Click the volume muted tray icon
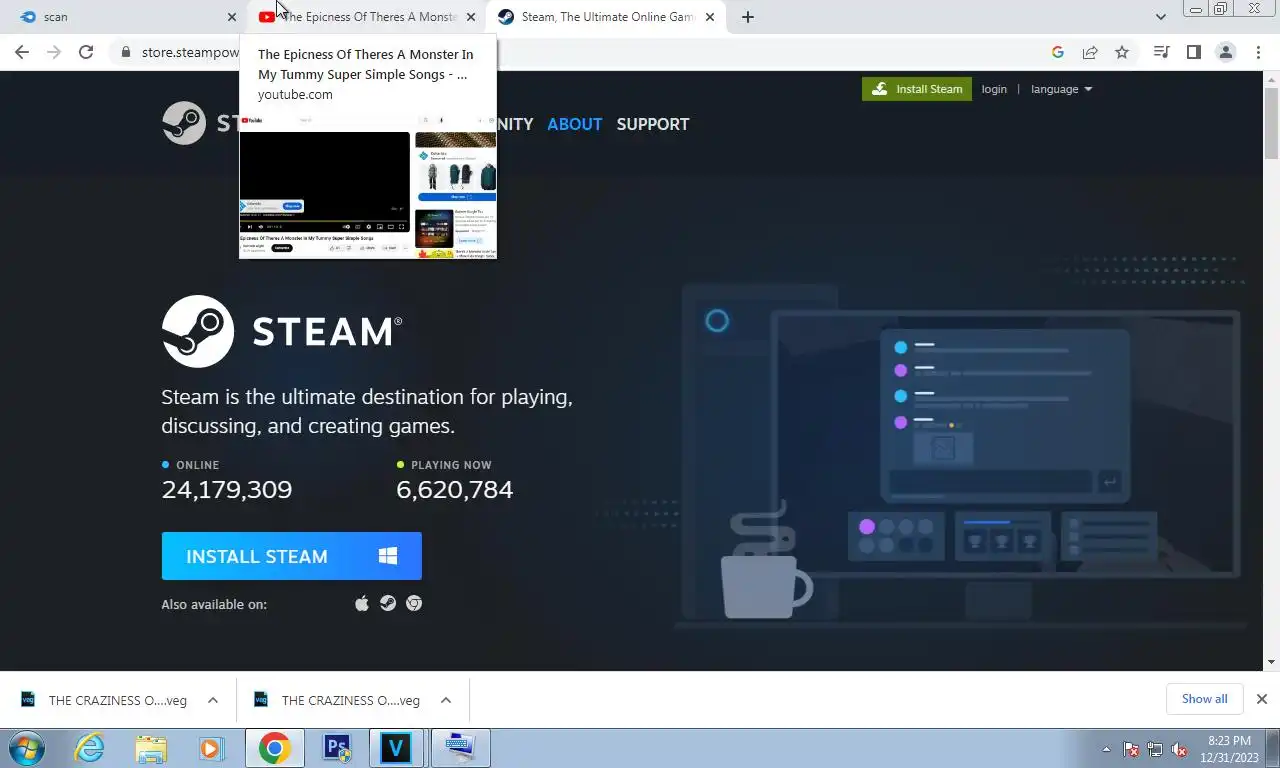 (x=1180, y=749)
